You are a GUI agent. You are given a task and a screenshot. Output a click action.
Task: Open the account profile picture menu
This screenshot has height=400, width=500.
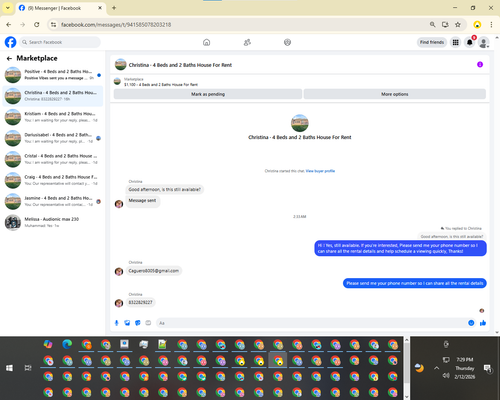click(x=484, y=42)
